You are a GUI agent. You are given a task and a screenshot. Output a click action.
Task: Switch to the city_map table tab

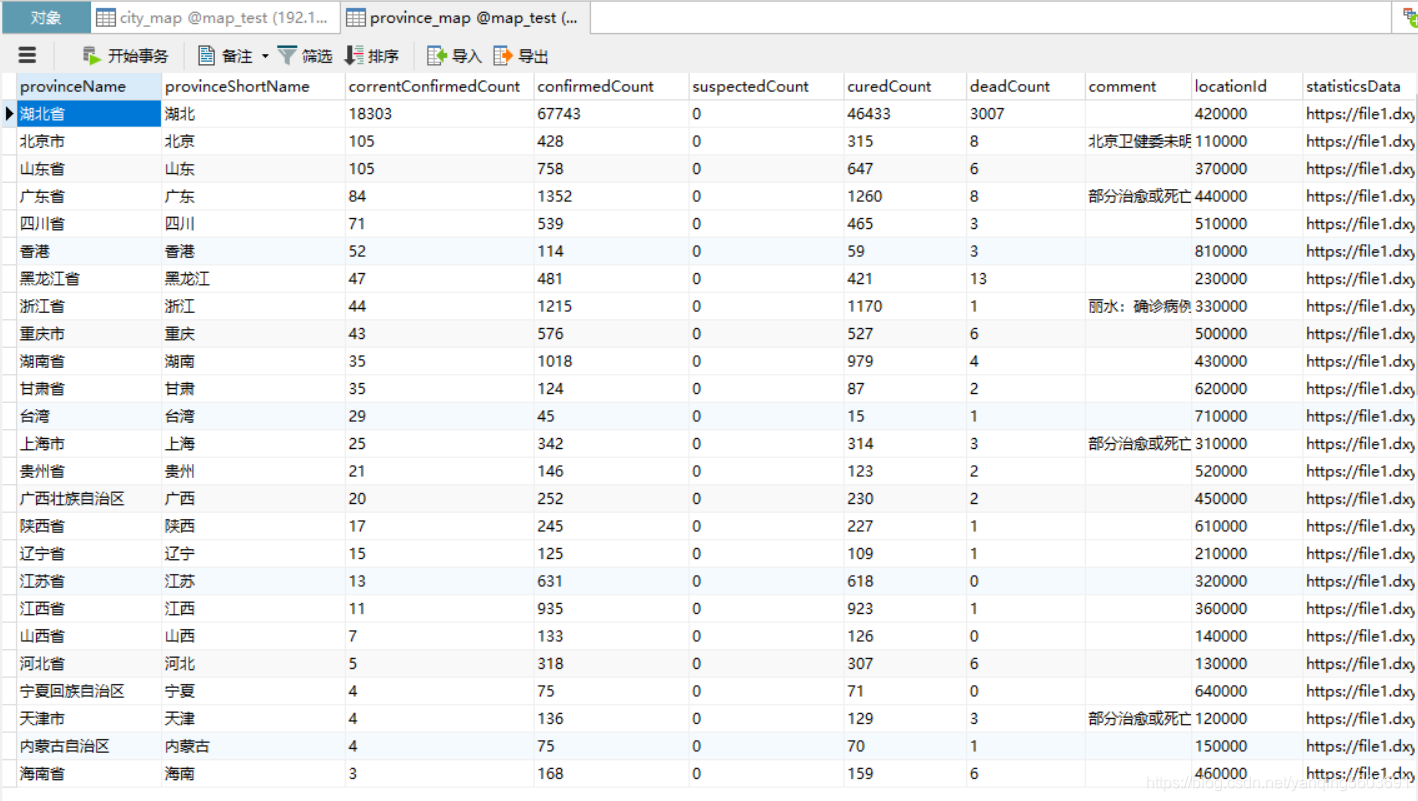215,17
